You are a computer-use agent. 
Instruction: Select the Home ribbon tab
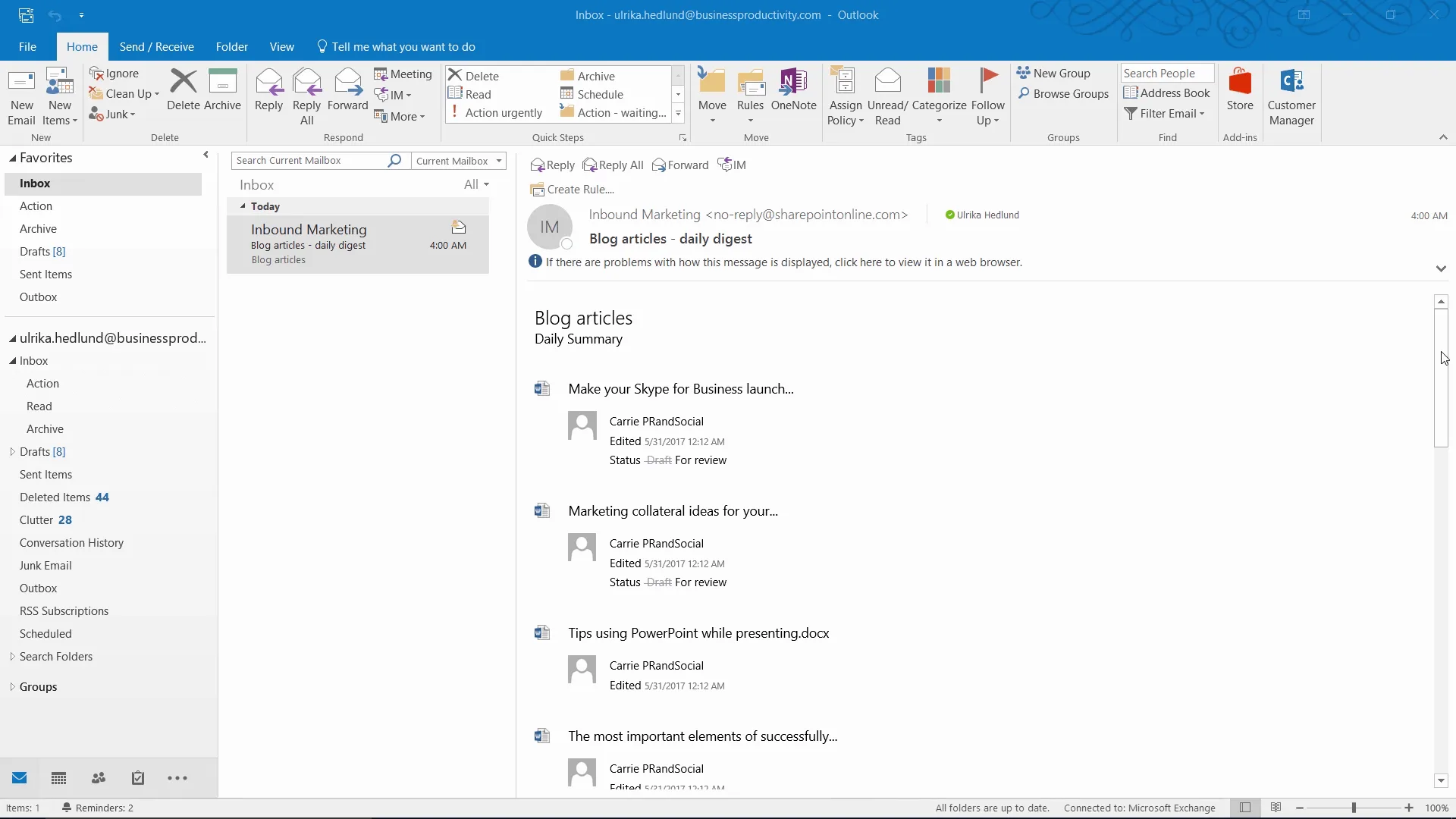[82, 47]
